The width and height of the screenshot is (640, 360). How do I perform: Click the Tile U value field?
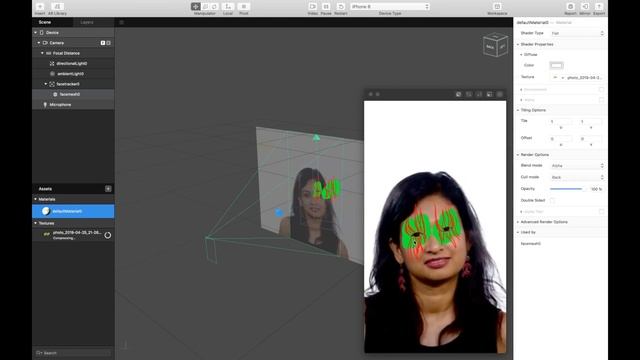click(x=560, y=122)
